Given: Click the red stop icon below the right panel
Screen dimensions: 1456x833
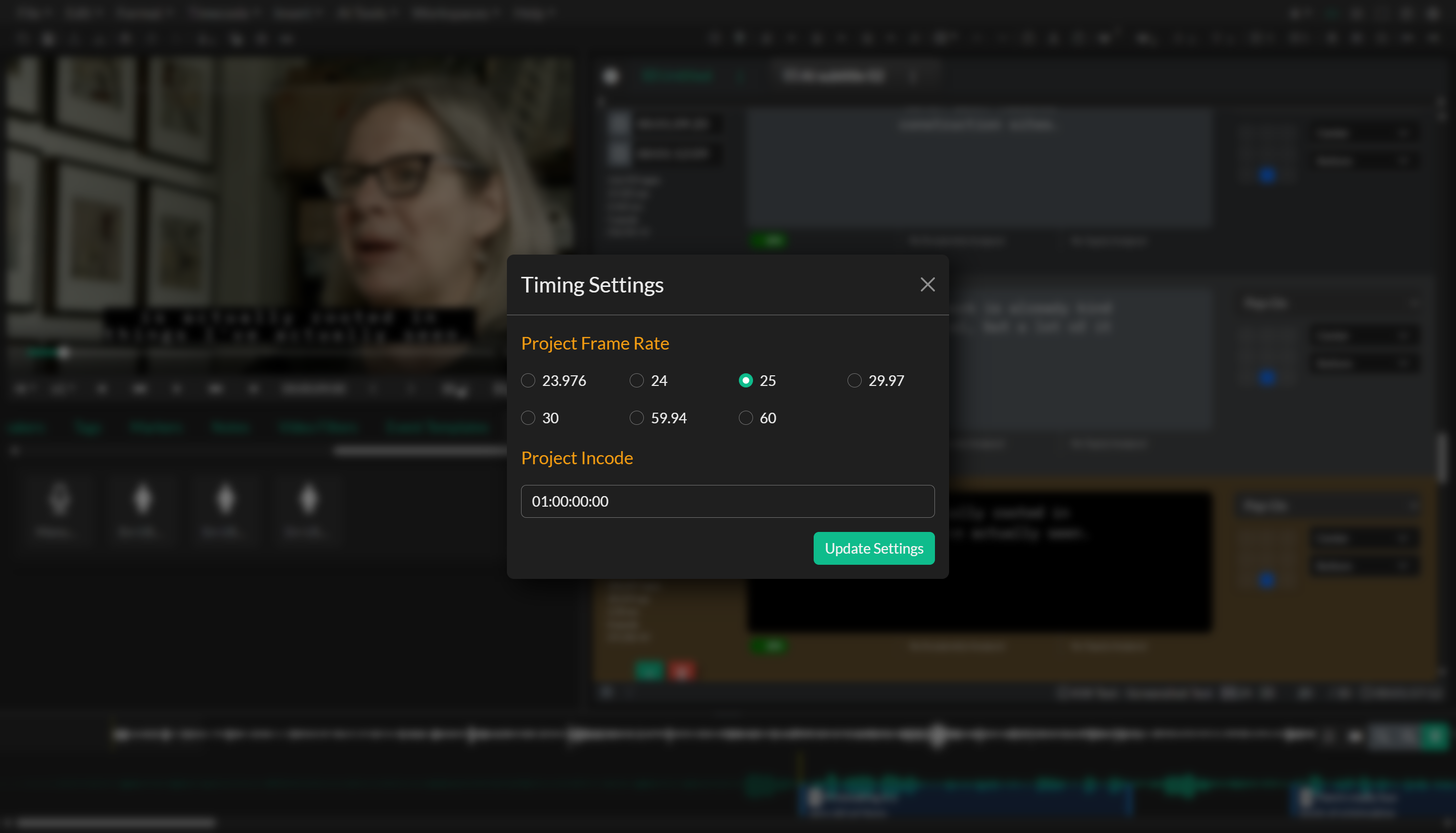Looking at the screenshot, I should point(683,670).
